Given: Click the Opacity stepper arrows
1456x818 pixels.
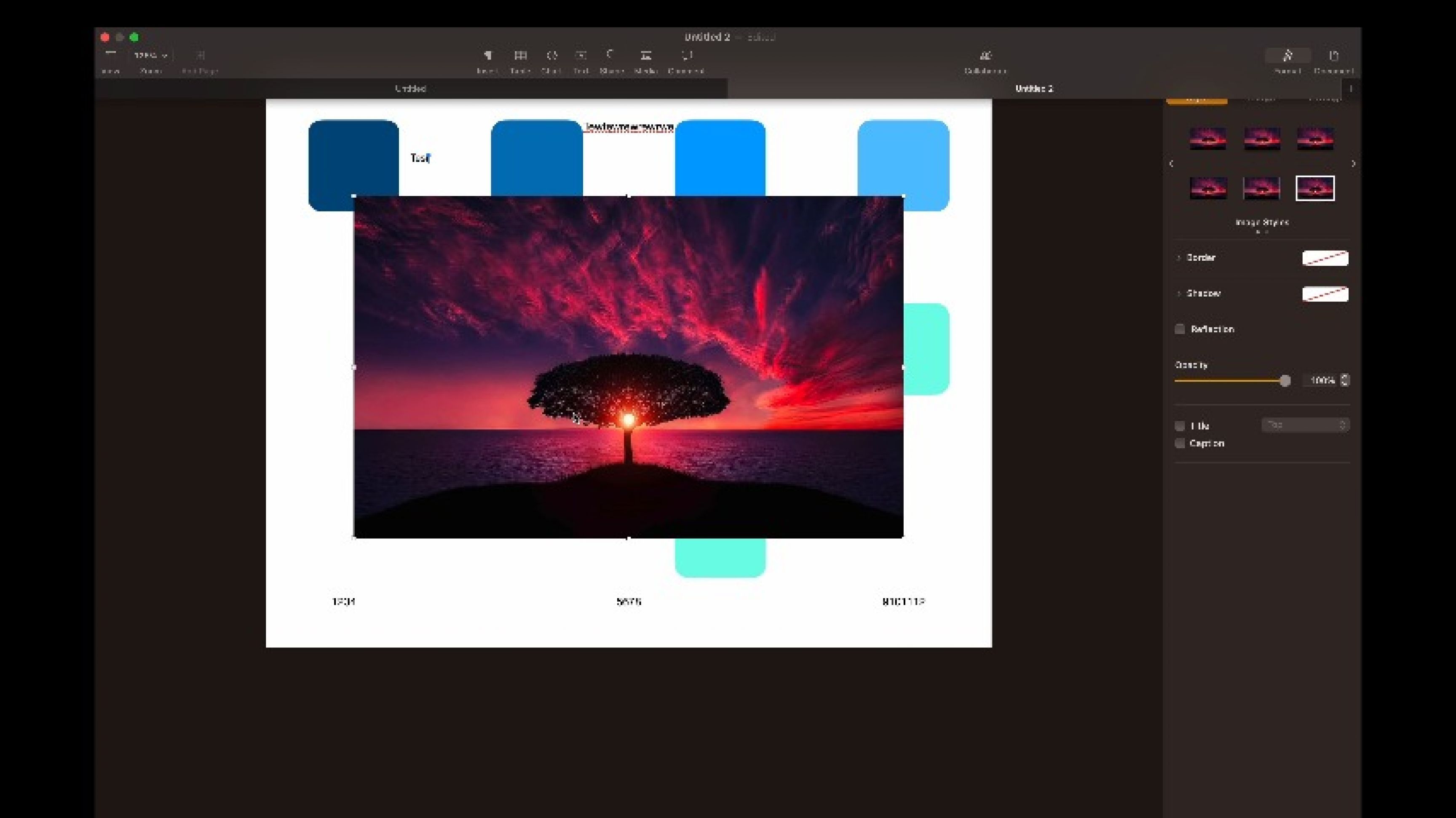Looking at the screenshot, I should (x=1345, y=381).
